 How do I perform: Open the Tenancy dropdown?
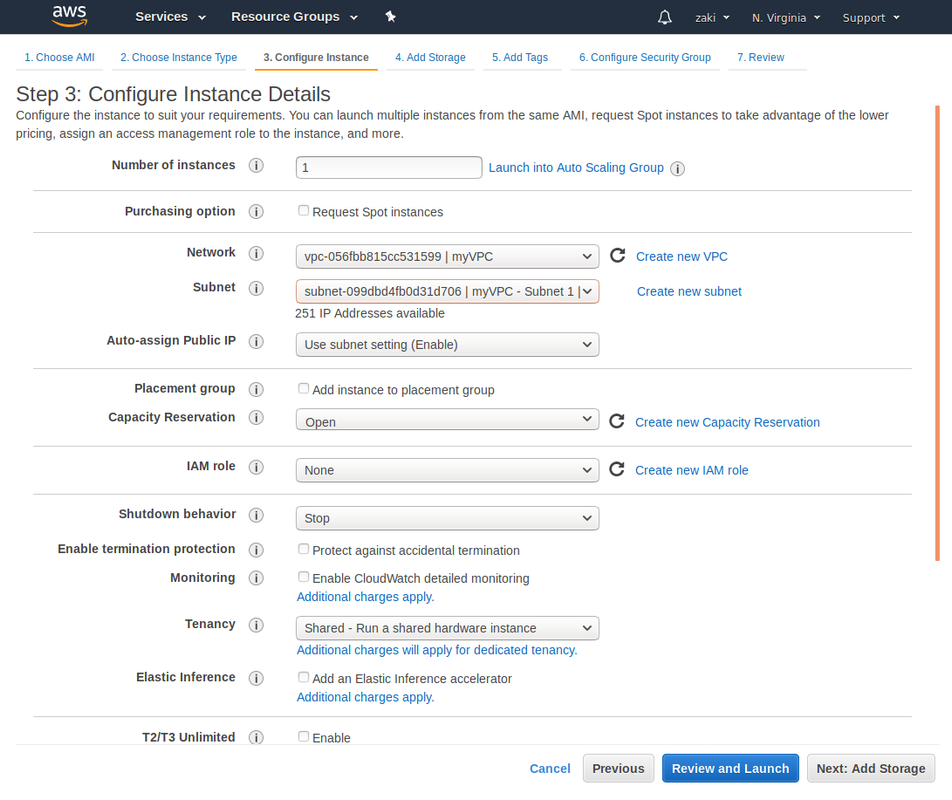447,628
